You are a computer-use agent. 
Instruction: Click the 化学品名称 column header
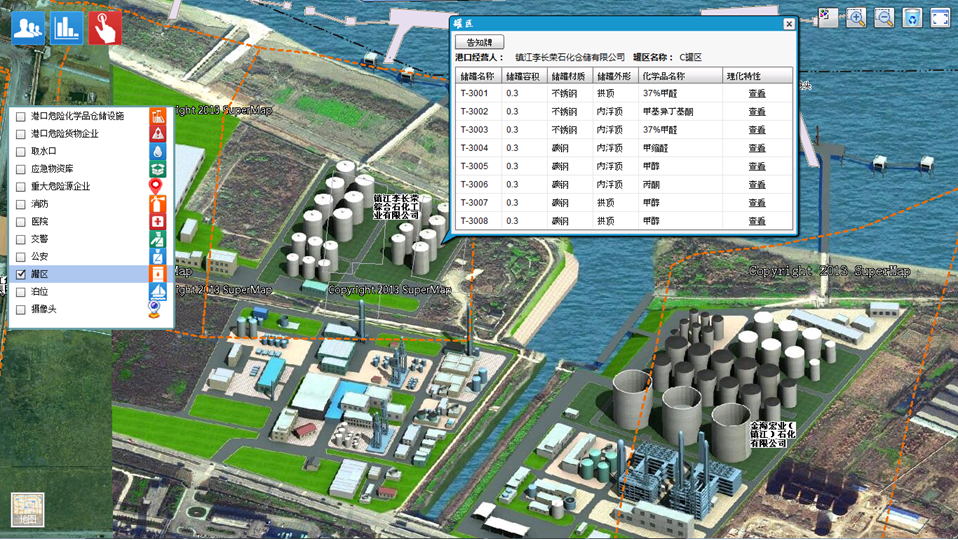coord(663,76)
